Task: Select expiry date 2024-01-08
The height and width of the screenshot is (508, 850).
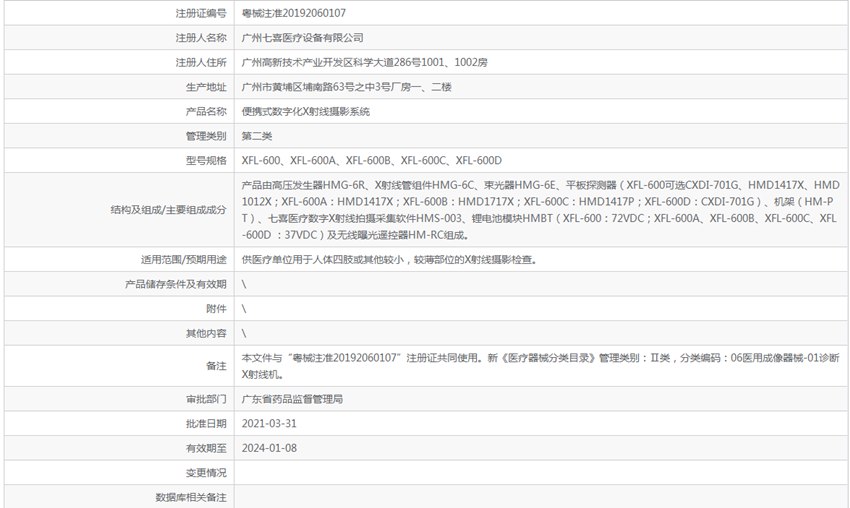Action: pyautogui.click(x=269, y=448)
